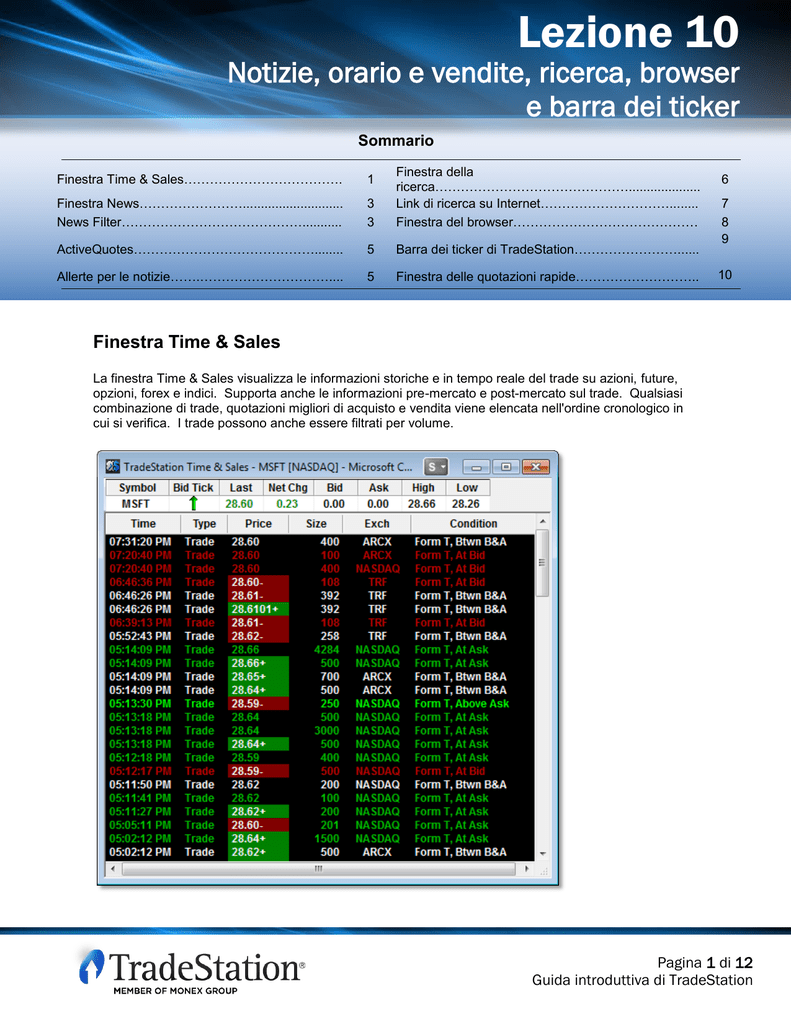This screenshot has height=1024, width=791.
Task: Click the Condition column header
Action: [473, 523]
